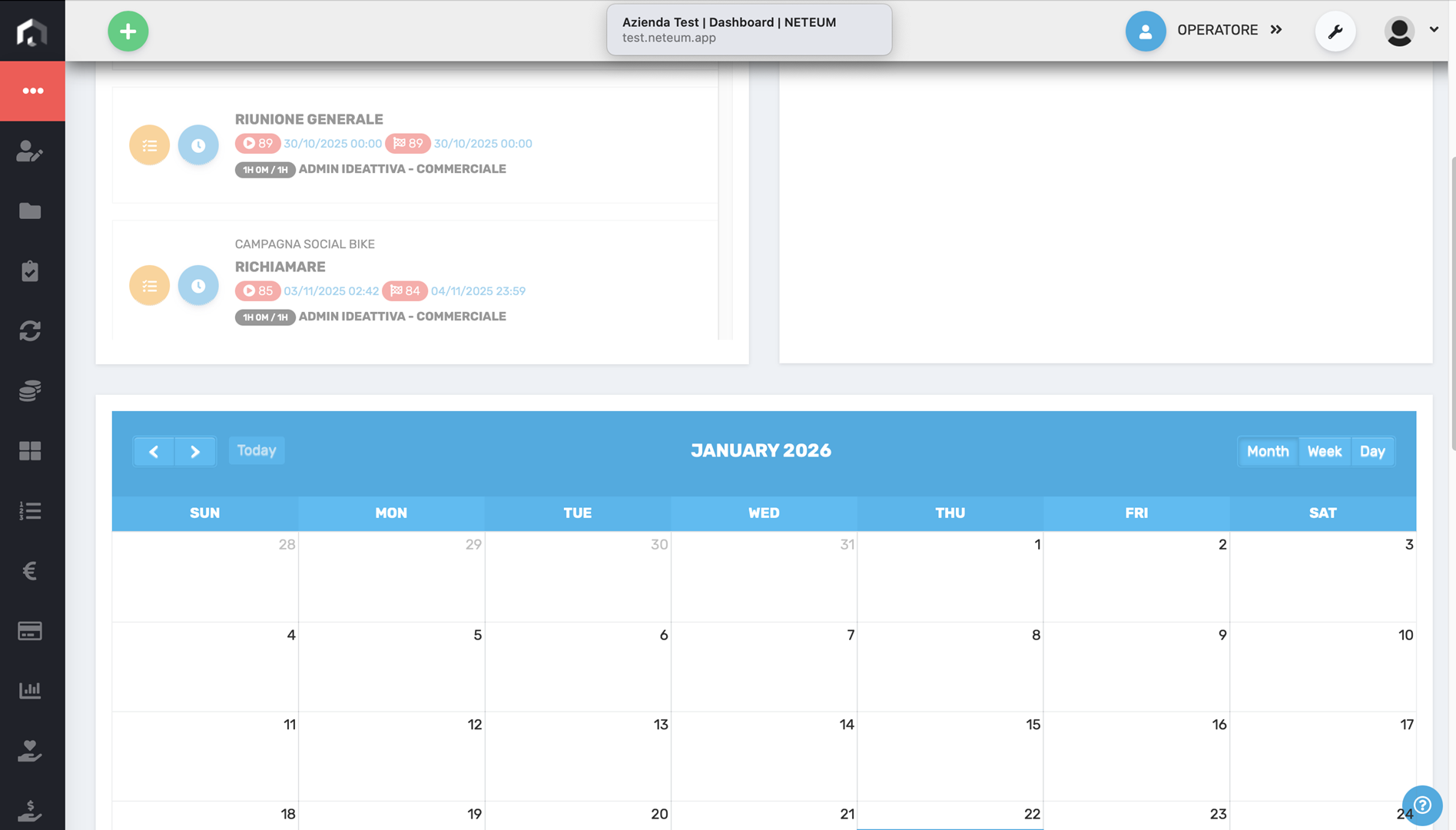Click the green plus add button

pos(128,32)
